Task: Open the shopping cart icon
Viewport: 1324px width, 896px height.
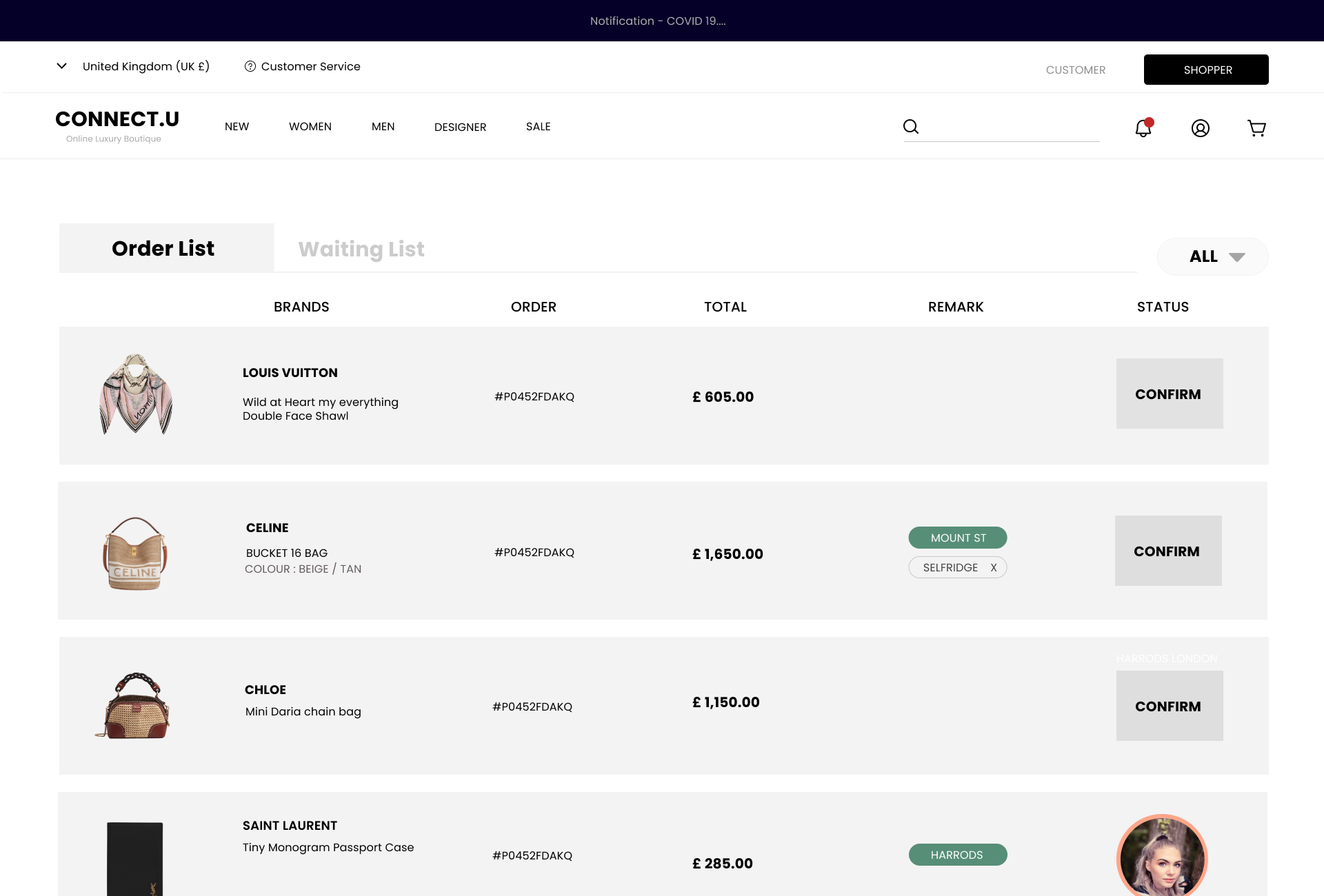Action: click(x=1256, y=128)
